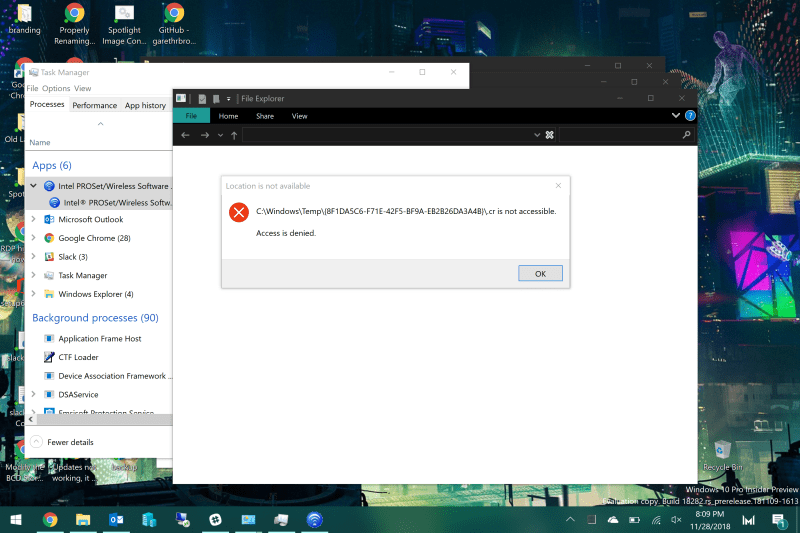Expand the Windows Explorer (4) process group
800x533 pixels.
[33, 294]
